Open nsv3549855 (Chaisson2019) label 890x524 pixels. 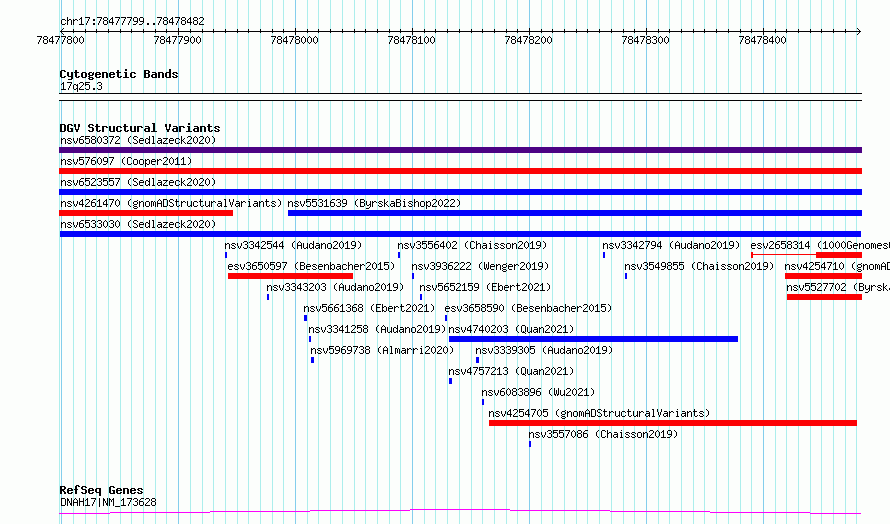pos(699,266)
